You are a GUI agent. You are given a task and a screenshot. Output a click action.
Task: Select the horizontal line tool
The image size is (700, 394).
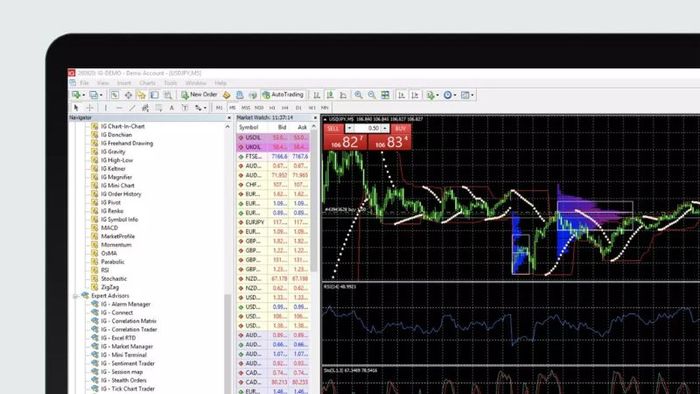pyautogui.click(x=119, y=108)
